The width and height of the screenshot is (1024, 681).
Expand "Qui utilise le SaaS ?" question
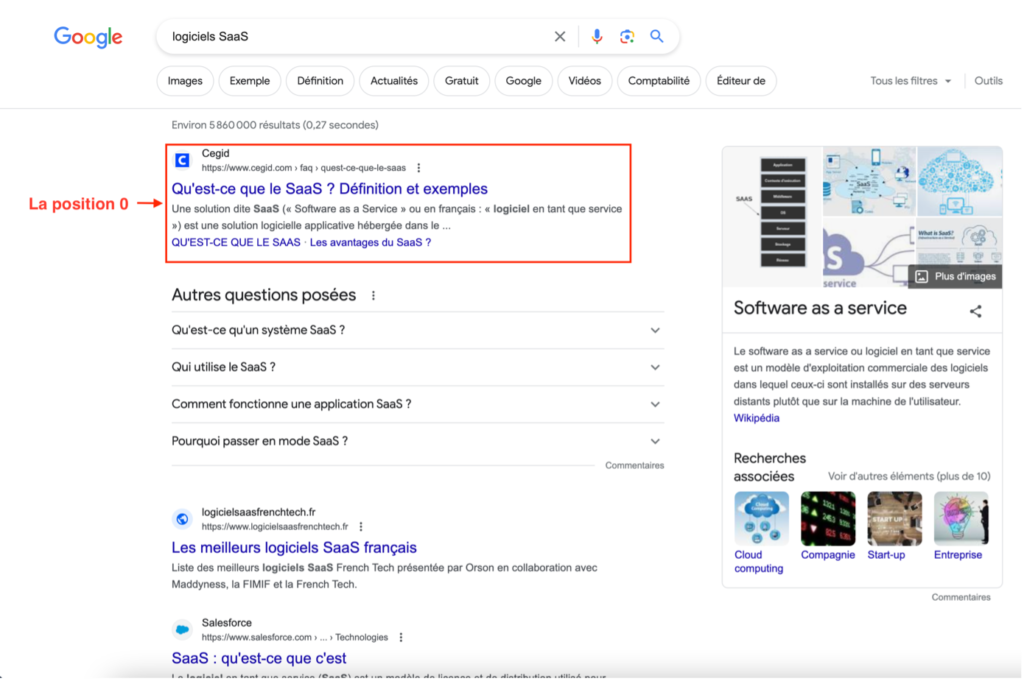click(x=416, y=367)
